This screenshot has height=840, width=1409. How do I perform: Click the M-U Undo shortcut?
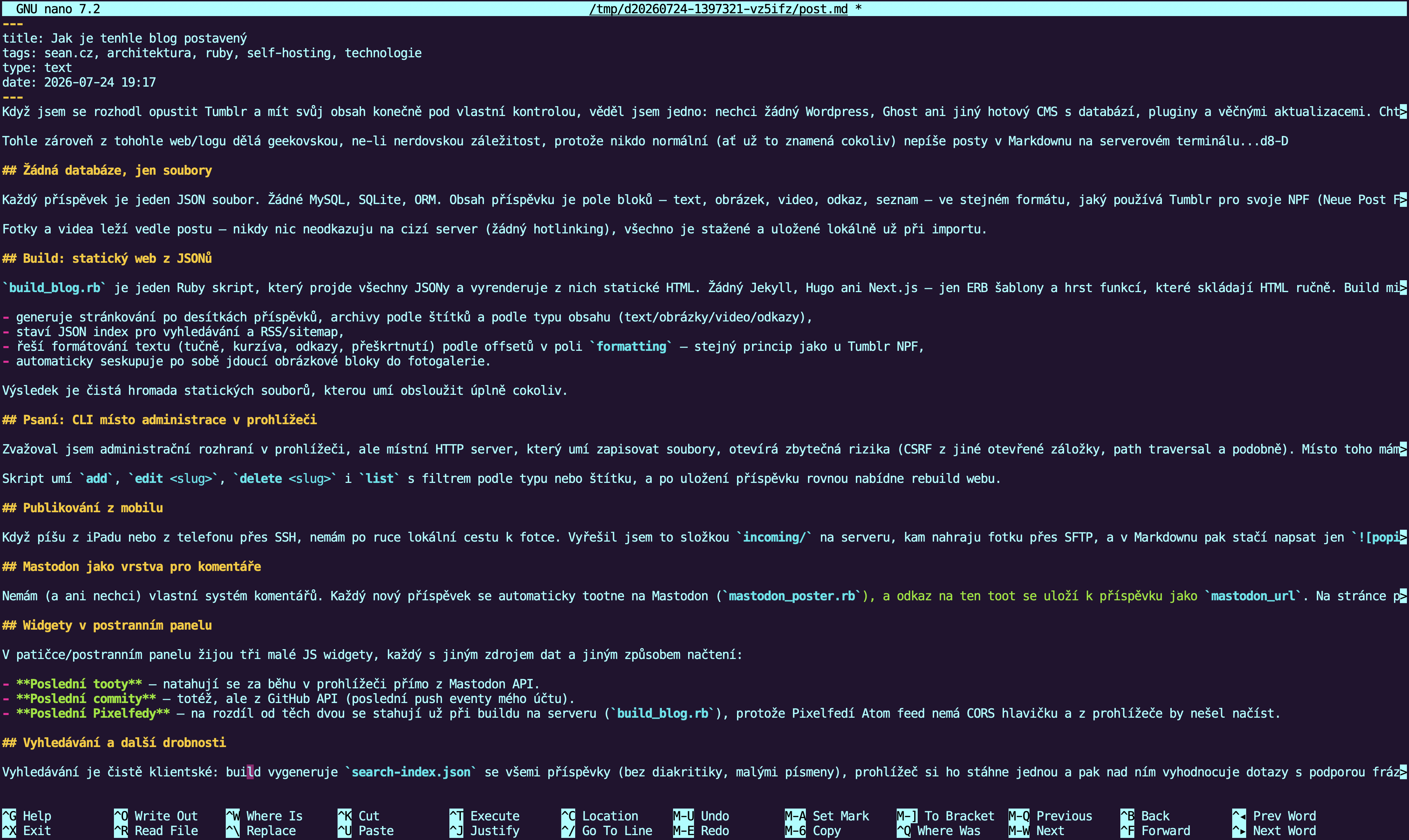(x=701, y=816)
